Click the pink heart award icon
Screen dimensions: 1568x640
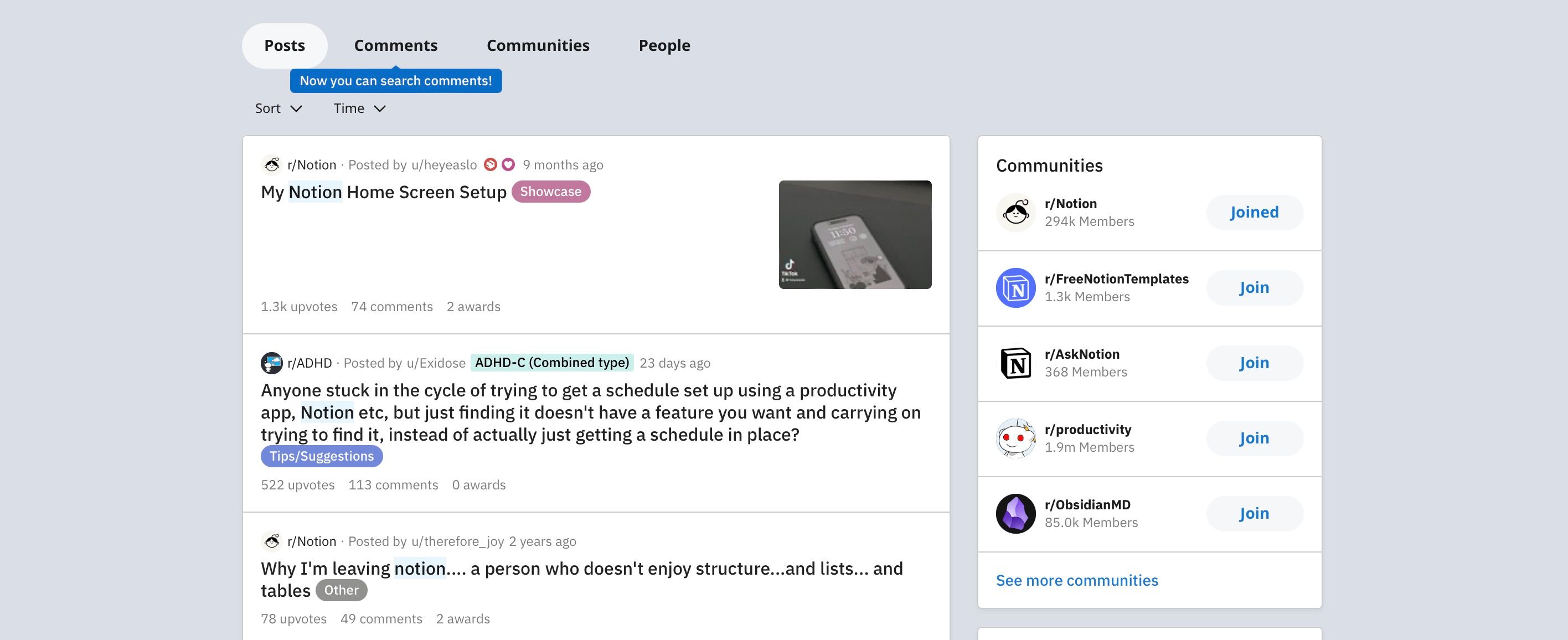coord(508,164)
